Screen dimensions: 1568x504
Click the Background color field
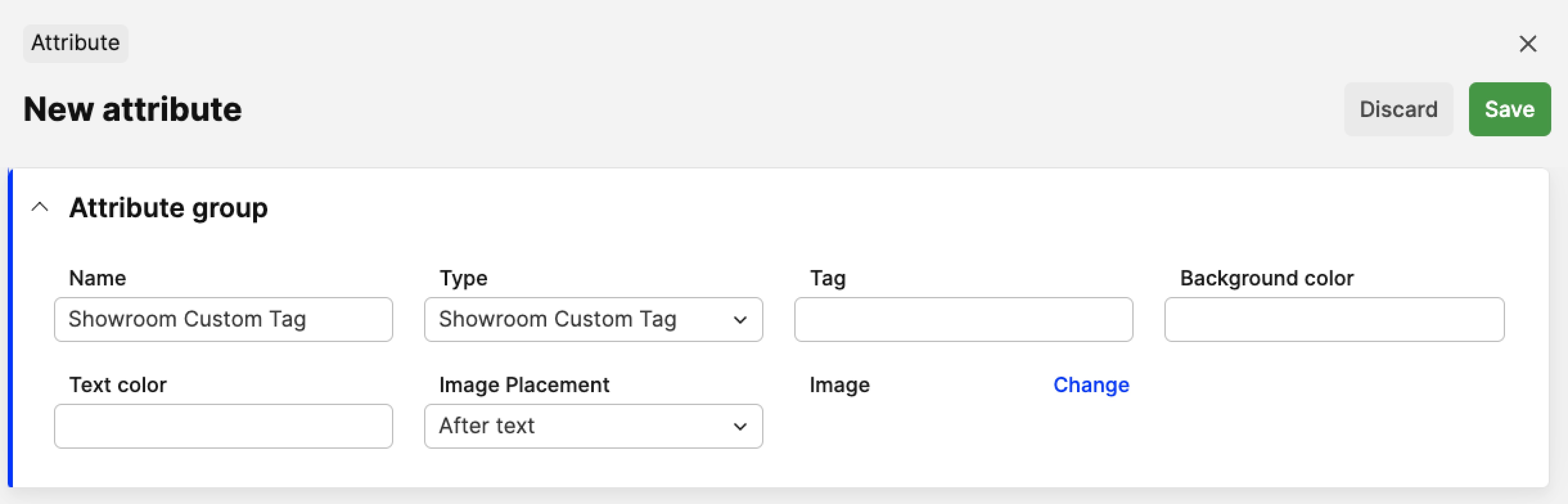(x=1334, y=319)
